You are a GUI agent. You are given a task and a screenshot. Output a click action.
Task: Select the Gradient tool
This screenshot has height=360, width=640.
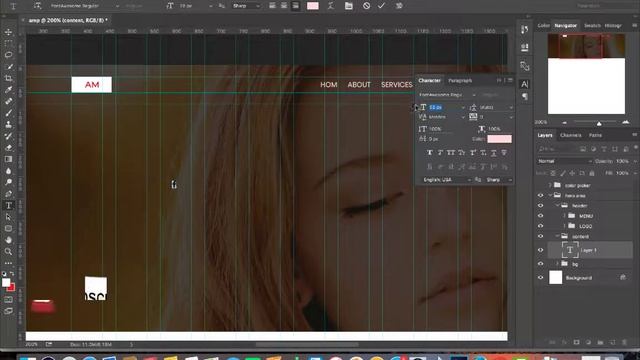tap(8, 159)
